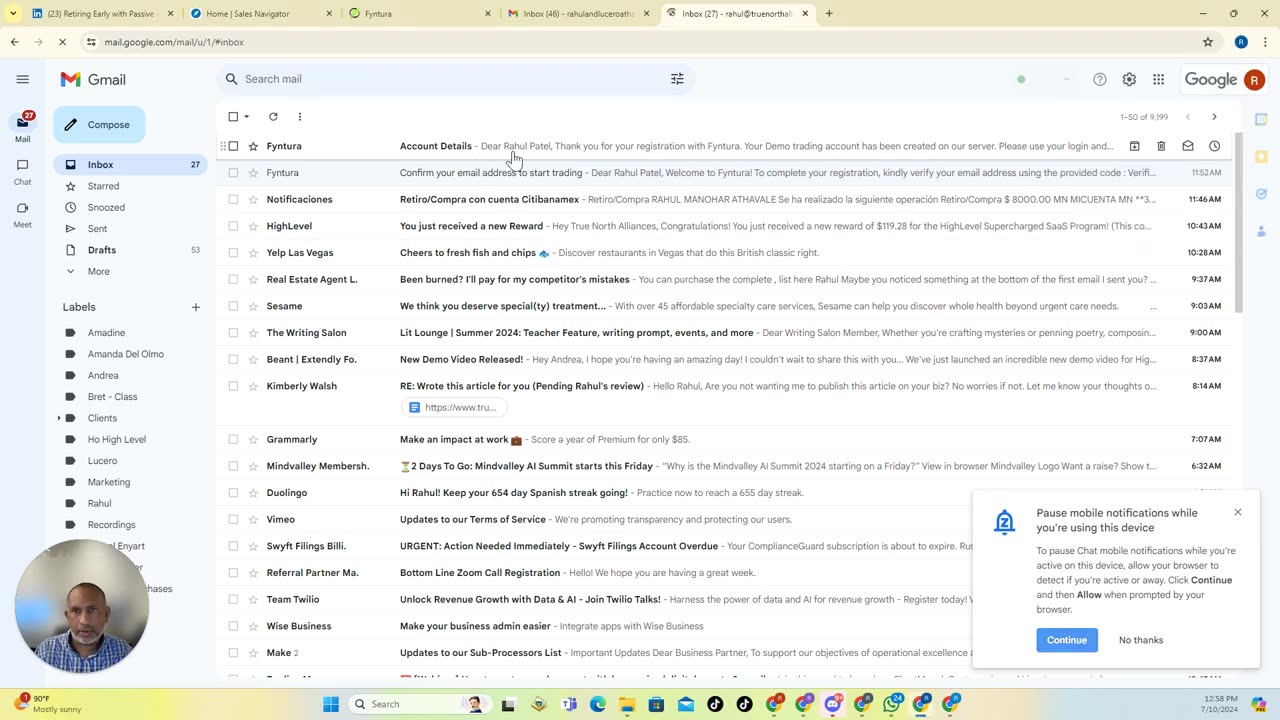Delete the Fyntura Account Details email

1161,146
